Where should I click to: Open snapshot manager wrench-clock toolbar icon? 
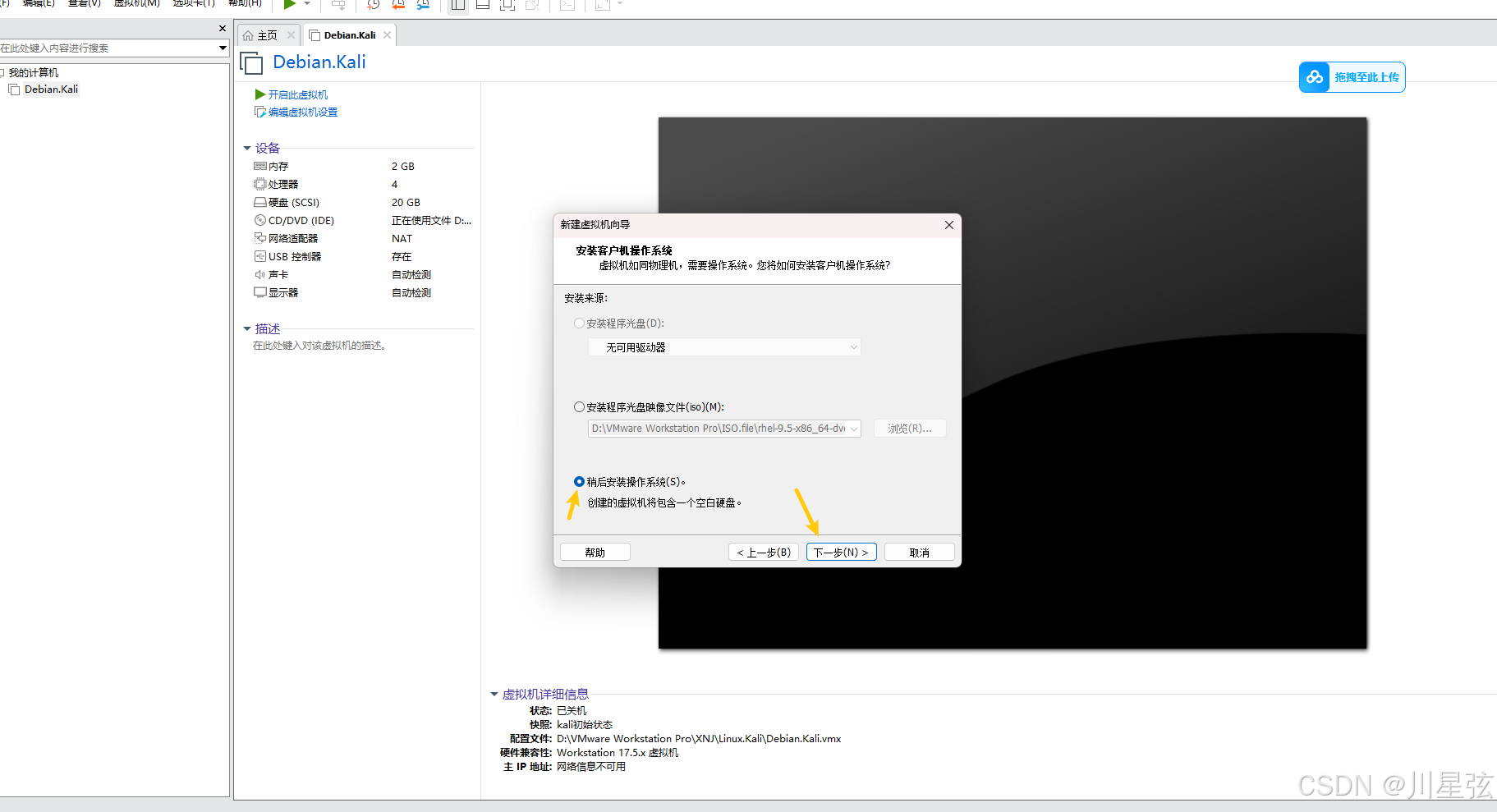pos(423,4)
